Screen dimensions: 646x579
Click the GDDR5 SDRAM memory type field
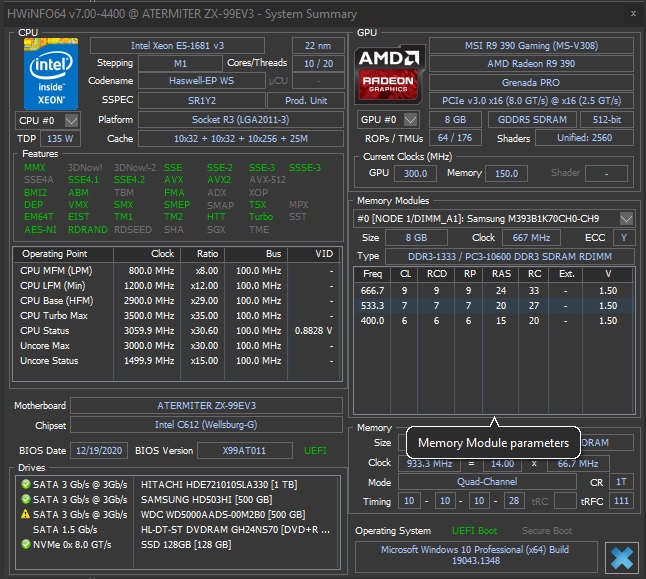pyautogui.click(x=532, y=120)
